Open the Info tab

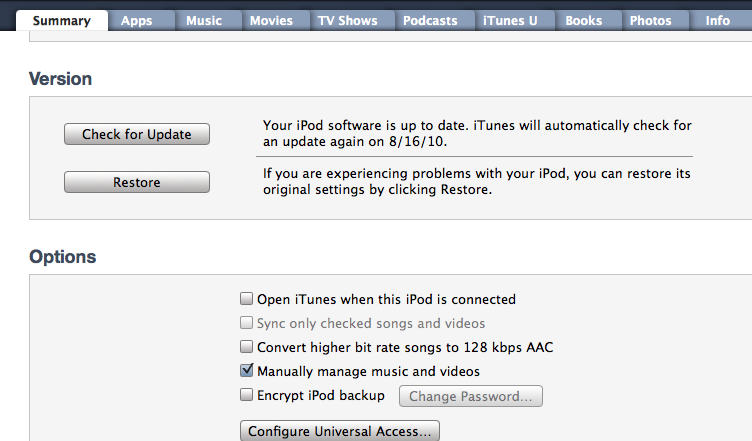(717, 21)
